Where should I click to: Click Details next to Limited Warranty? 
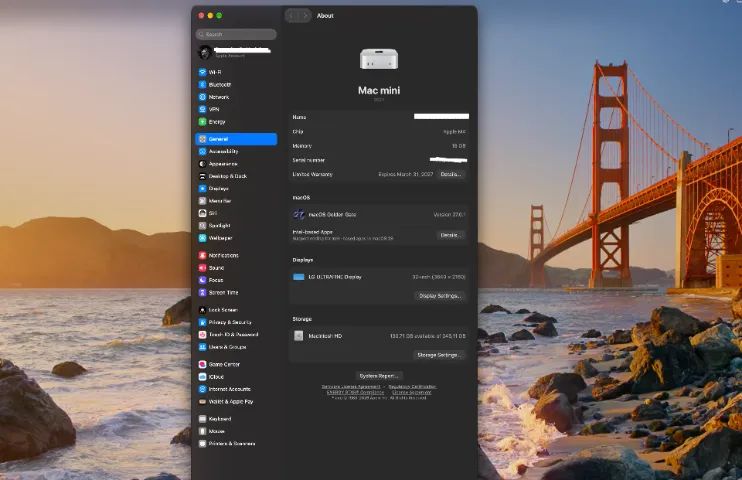450,174
